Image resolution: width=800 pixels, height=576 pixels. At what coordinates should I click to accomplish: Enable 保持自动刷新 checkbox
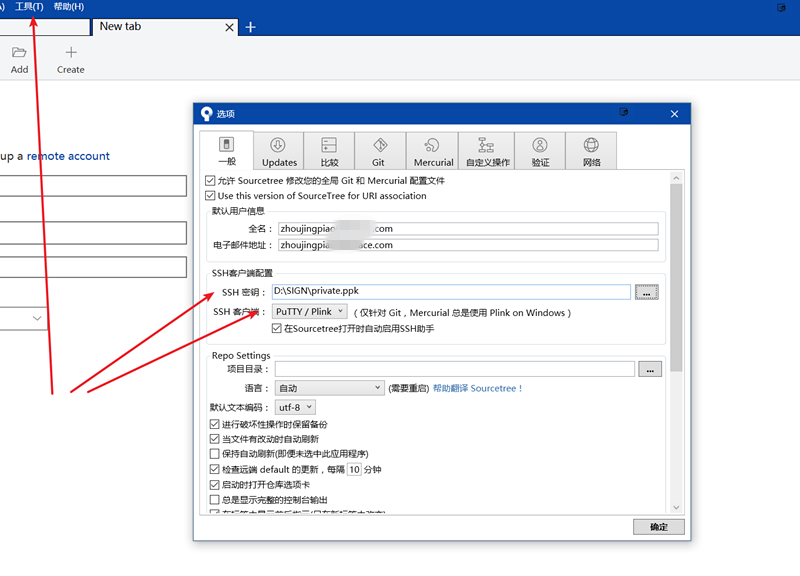click(214, 454)
